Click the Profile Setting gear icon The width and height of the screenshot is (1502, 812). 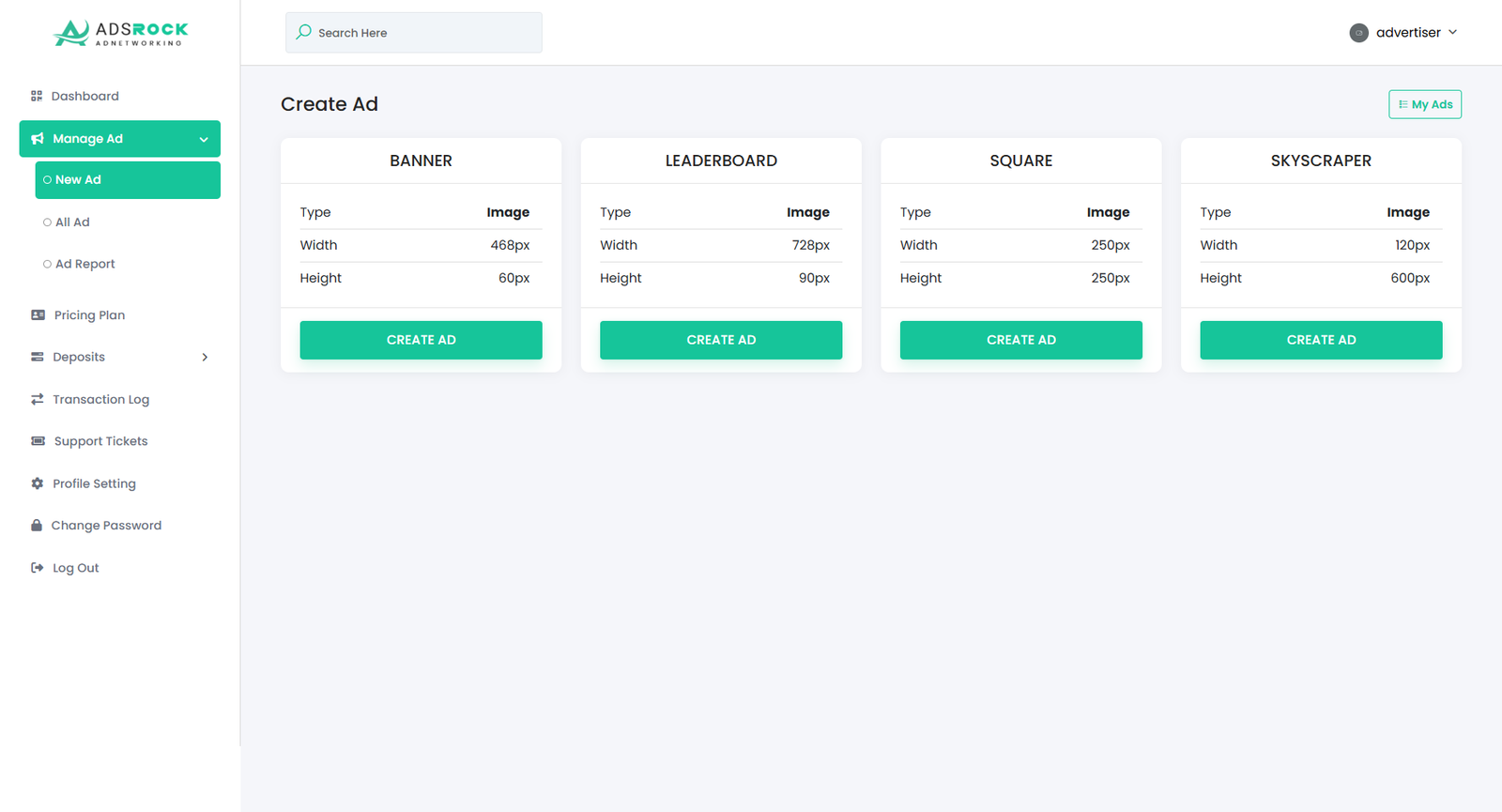(38, 483)
